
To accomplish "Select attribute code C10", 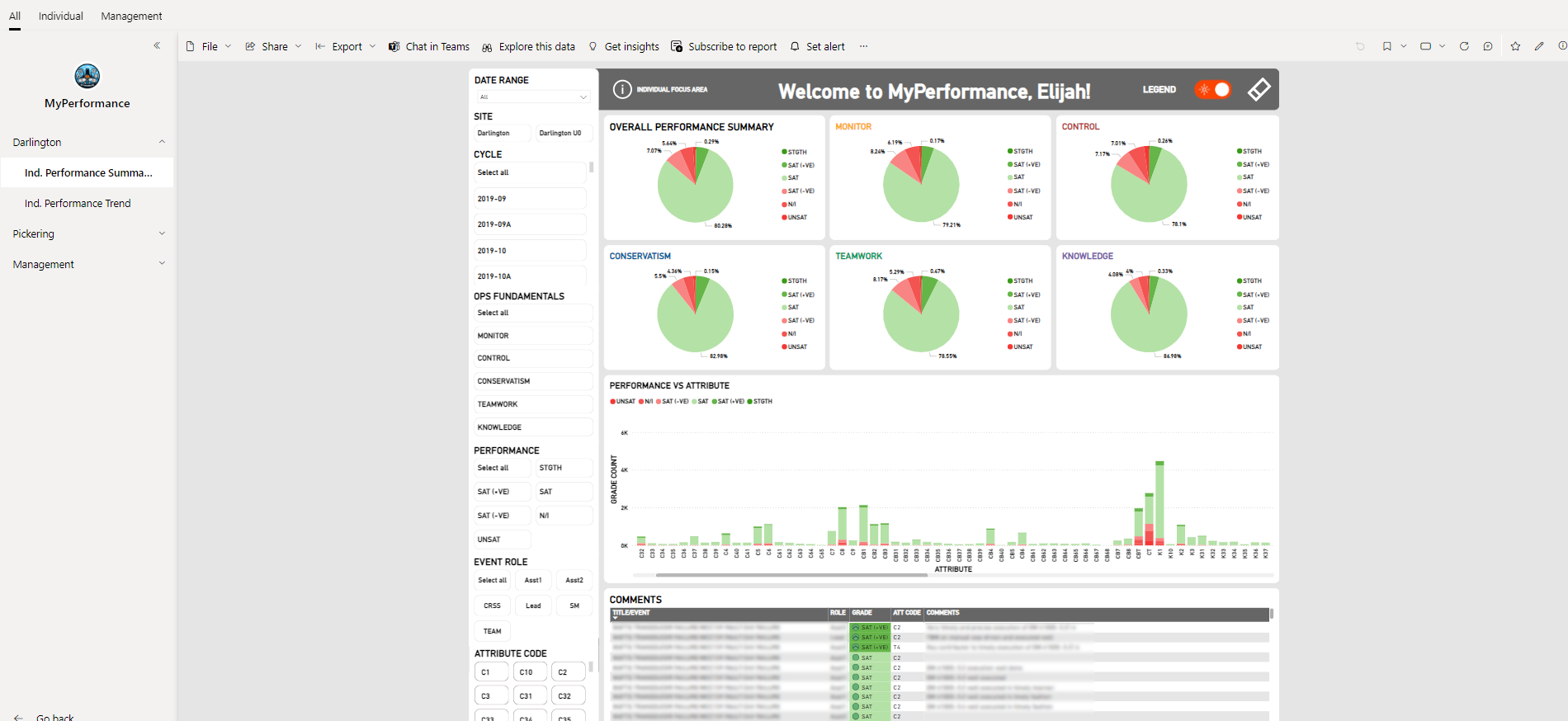I will pos(530,672).
